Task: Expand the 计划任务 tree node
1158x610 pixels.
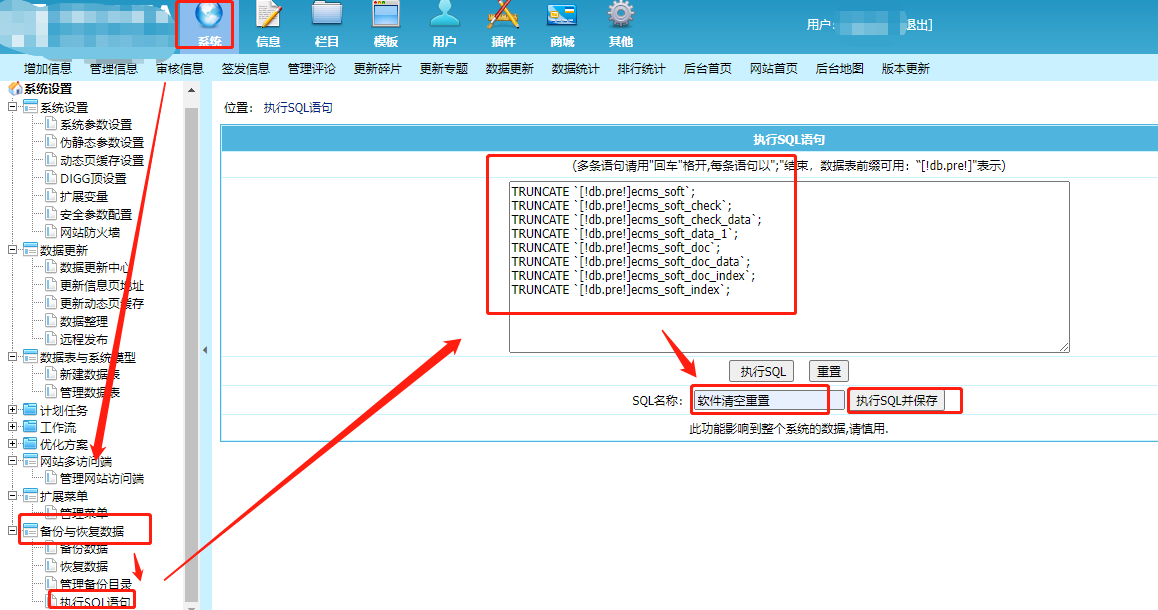Action: click(x=13, y=410)
